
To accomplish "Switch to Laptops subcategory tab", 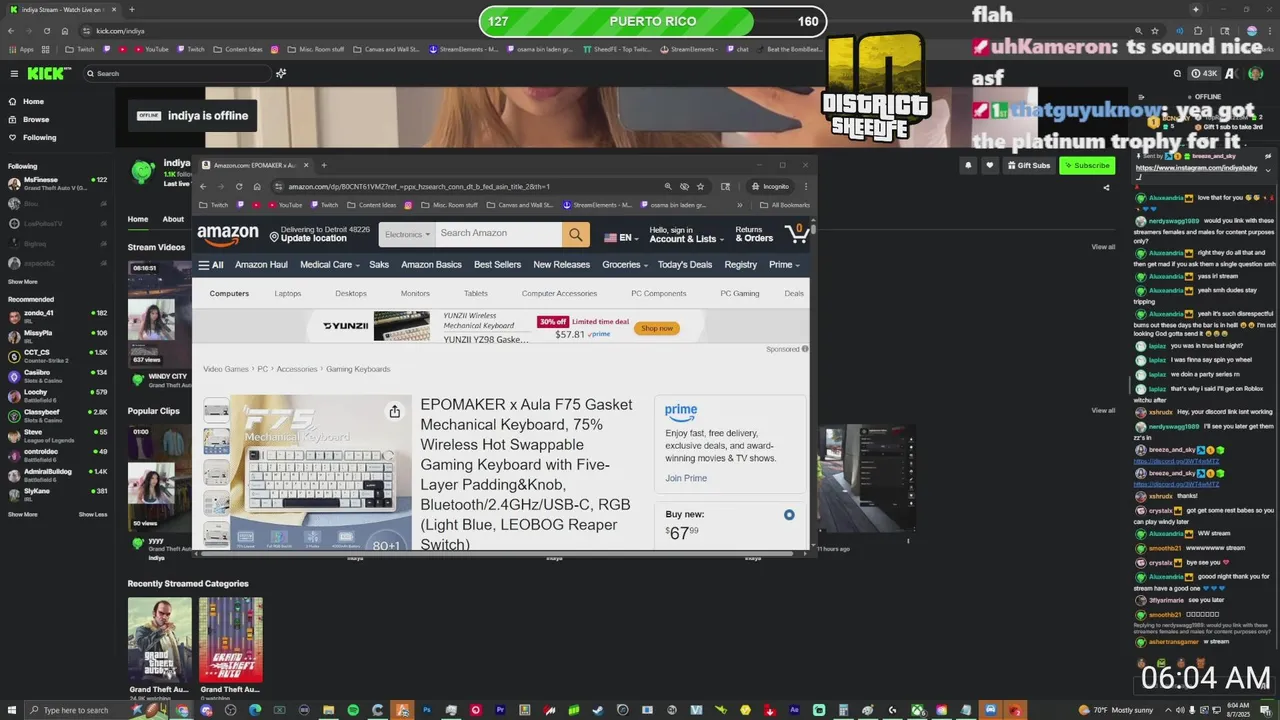I will click(x=288, y=294).
